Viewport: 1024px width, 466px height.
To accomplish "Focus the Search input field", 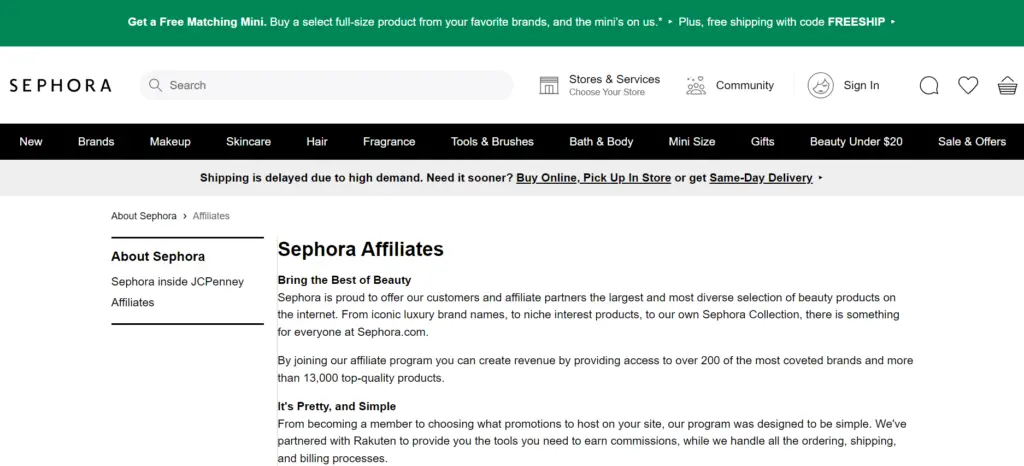I will point(335,86).
